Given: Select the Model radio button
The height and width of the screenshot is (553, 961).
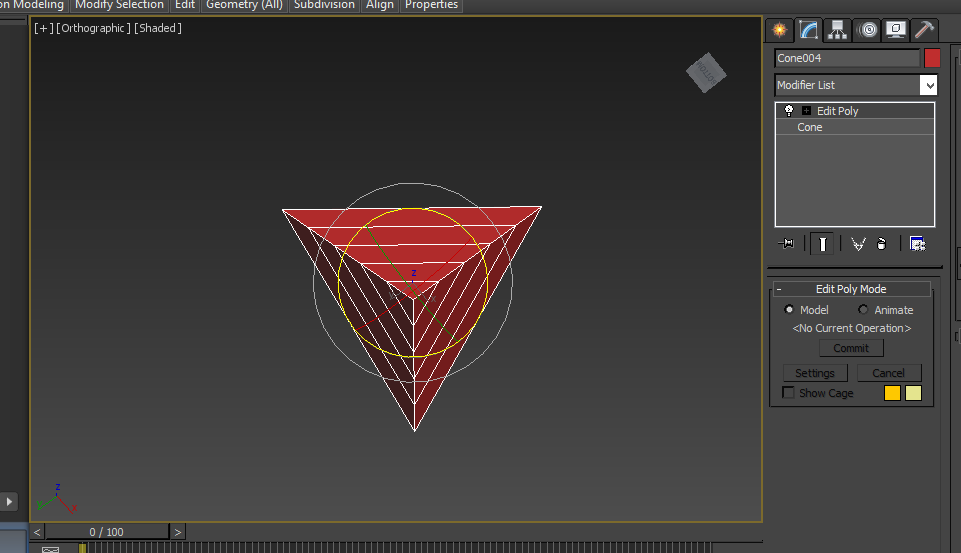Looking at the screenshot, I should click(789, 310).
